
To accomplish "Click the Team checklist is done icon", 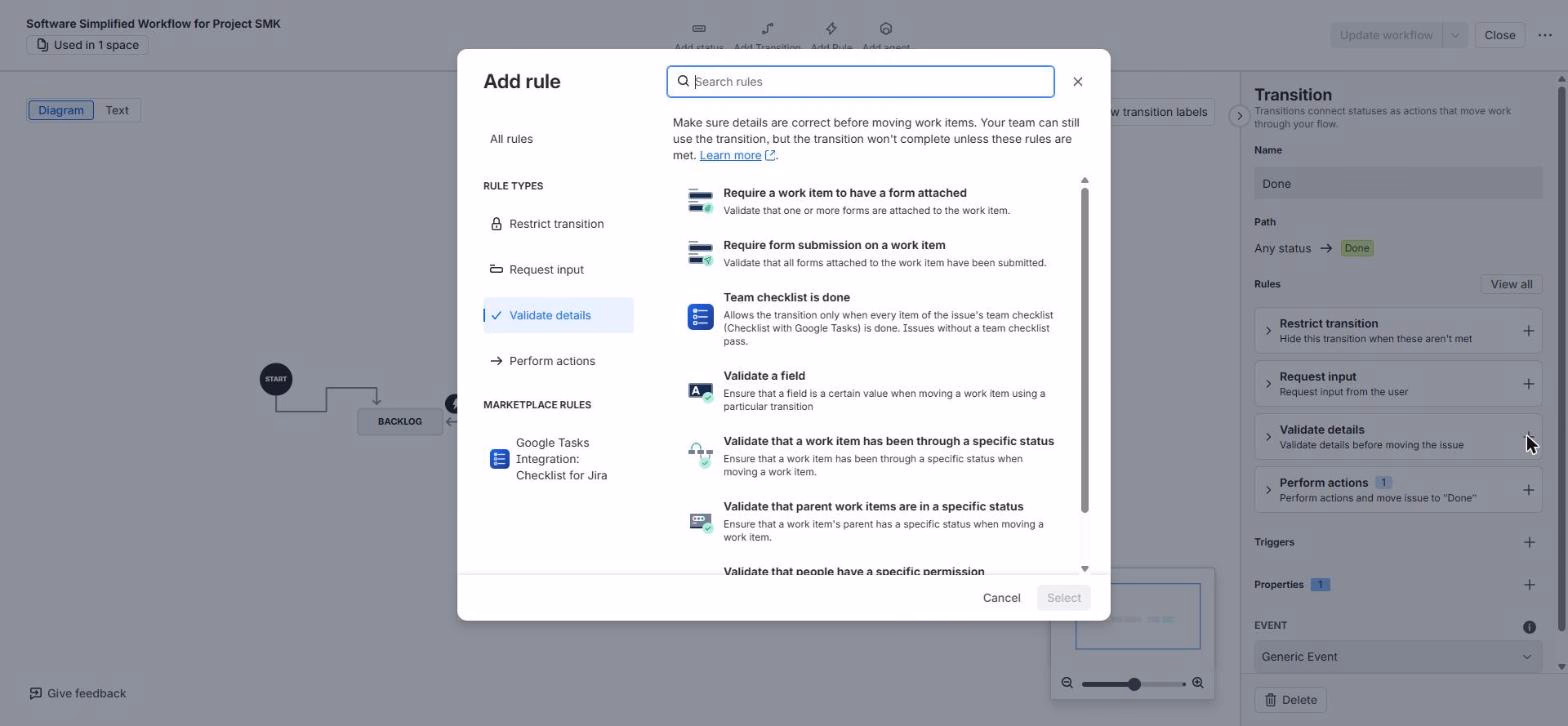I will click(x=700, y=317).
